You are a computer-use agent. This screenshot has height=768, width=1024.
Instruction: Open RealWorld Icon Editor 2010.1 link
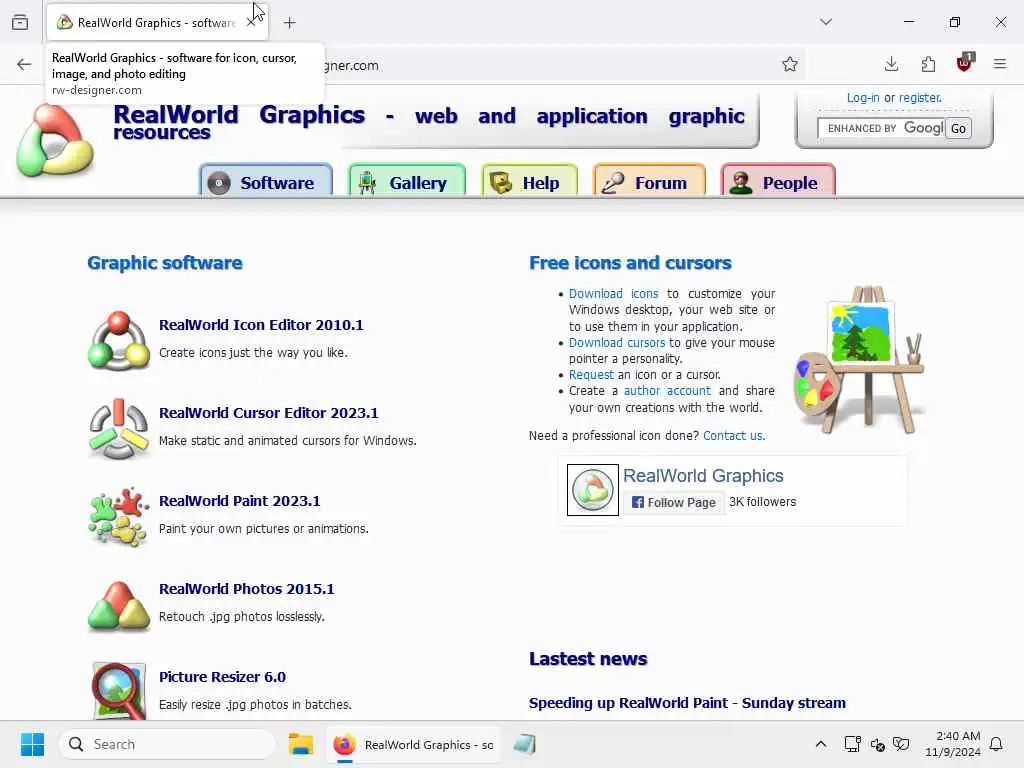pyautogui.click(x=261, y=325)
